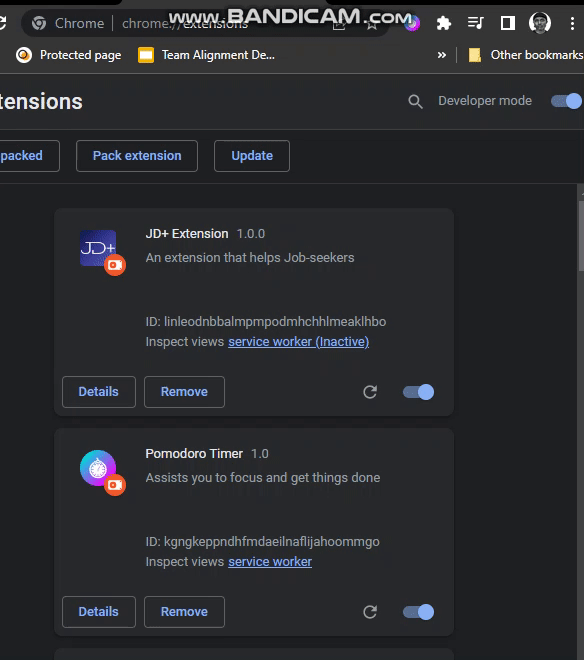The height and width of the screenshot is (660, 584).
Task: Open Protected page bookmark
Action: (69, 55)
